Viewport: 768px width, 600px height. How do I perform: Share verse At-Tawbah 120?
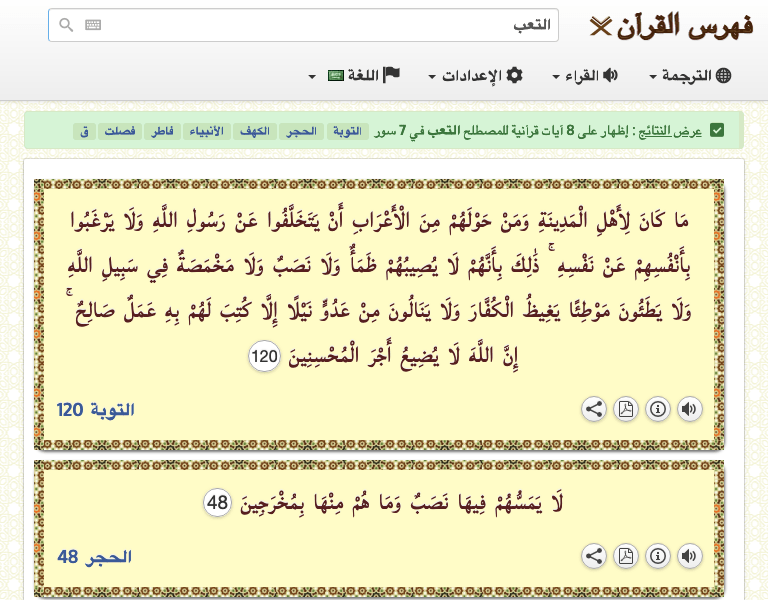click(x=594, y=409)
